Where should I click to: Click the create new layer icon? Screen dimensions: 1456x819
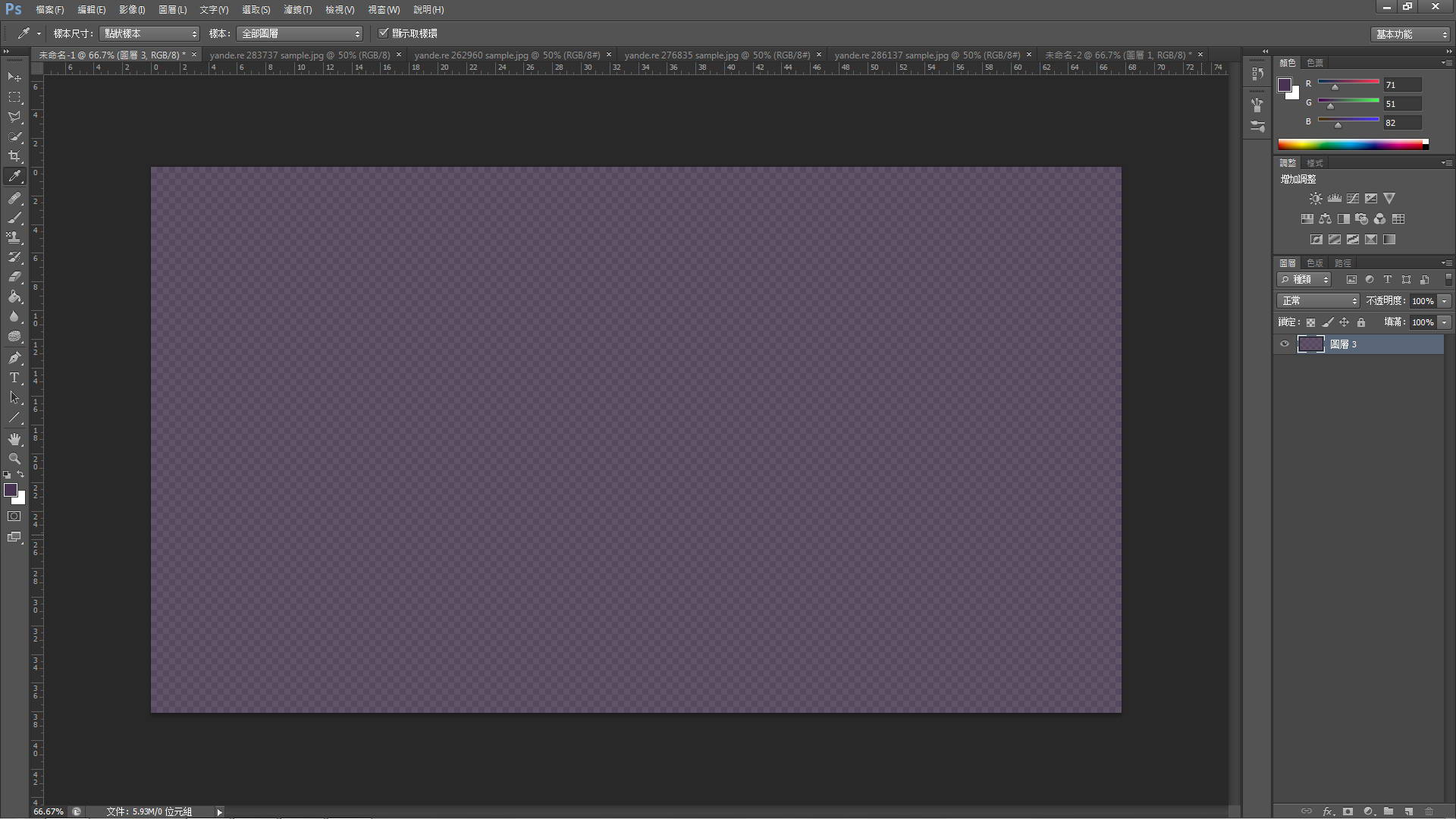(x=1408, y=811)
